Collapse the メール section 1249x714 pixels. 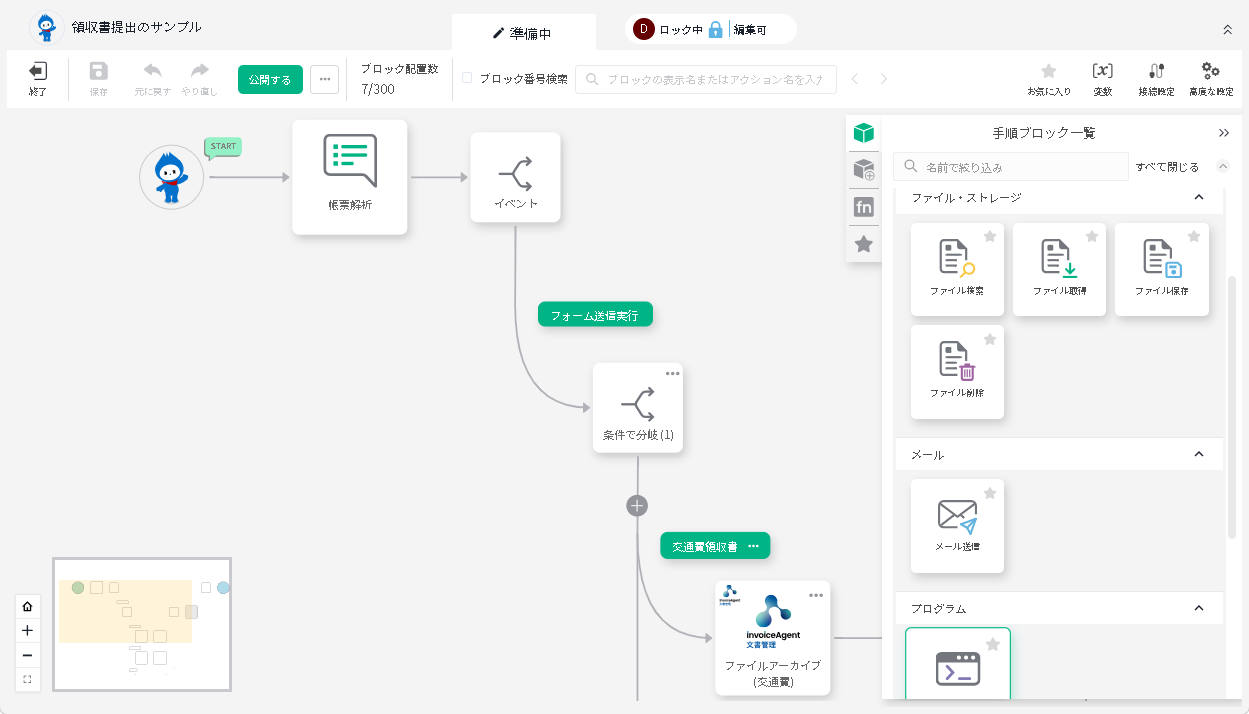(1199, 455)
